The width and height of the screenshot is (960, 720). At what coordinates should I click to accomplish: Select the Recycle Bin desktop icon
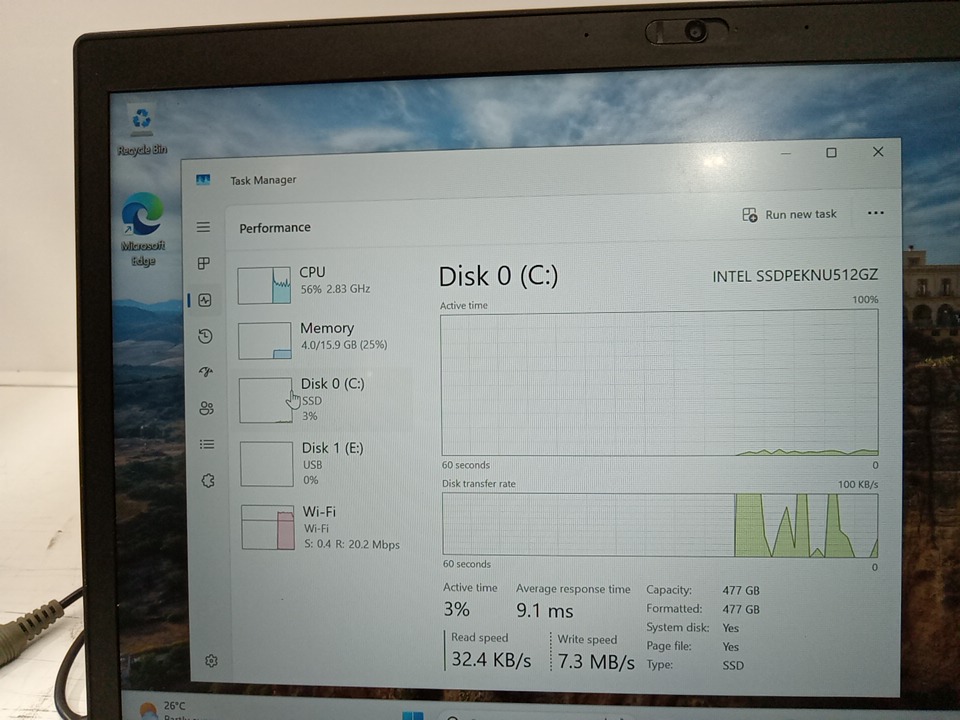141,130
